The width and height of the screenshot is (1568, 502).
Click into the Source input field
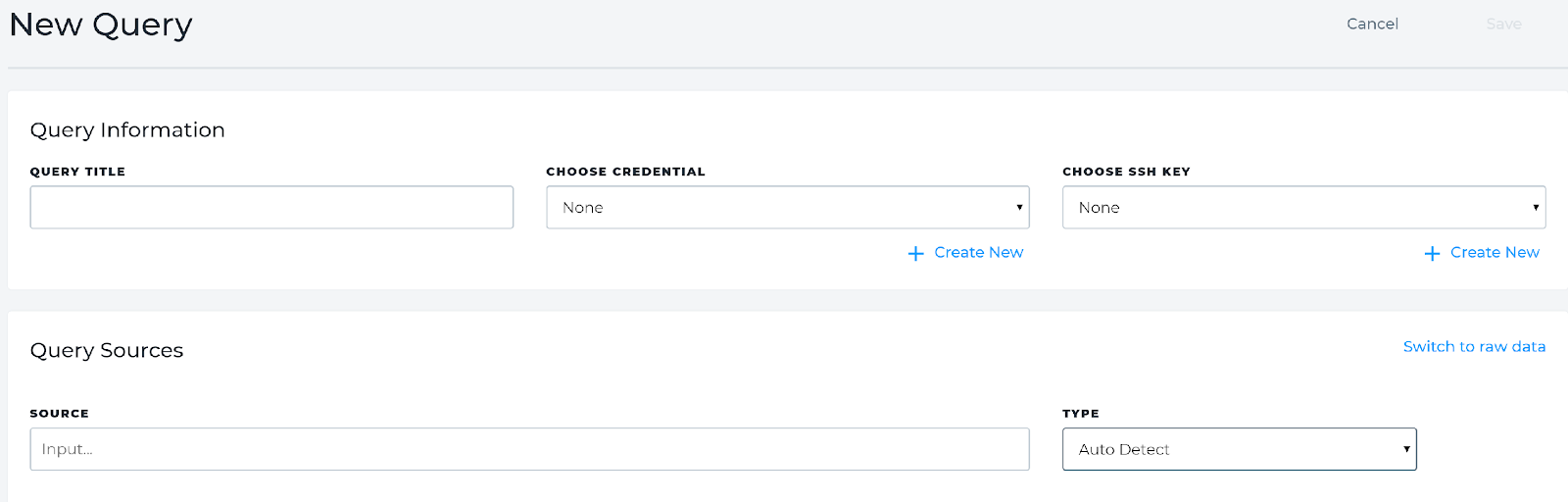point(529,449)
